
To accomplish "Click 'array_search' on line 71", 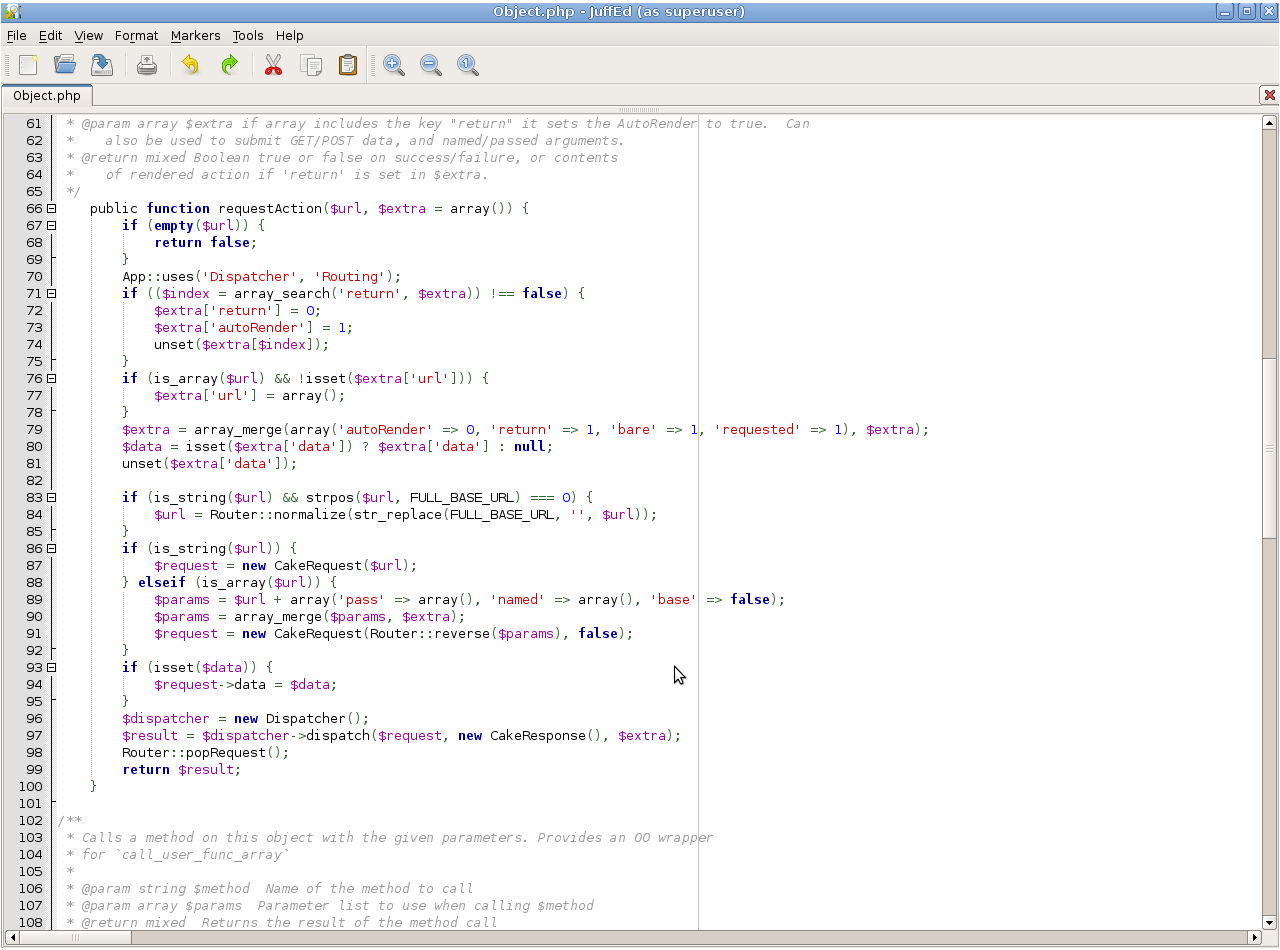I will [x=282, y=293].
